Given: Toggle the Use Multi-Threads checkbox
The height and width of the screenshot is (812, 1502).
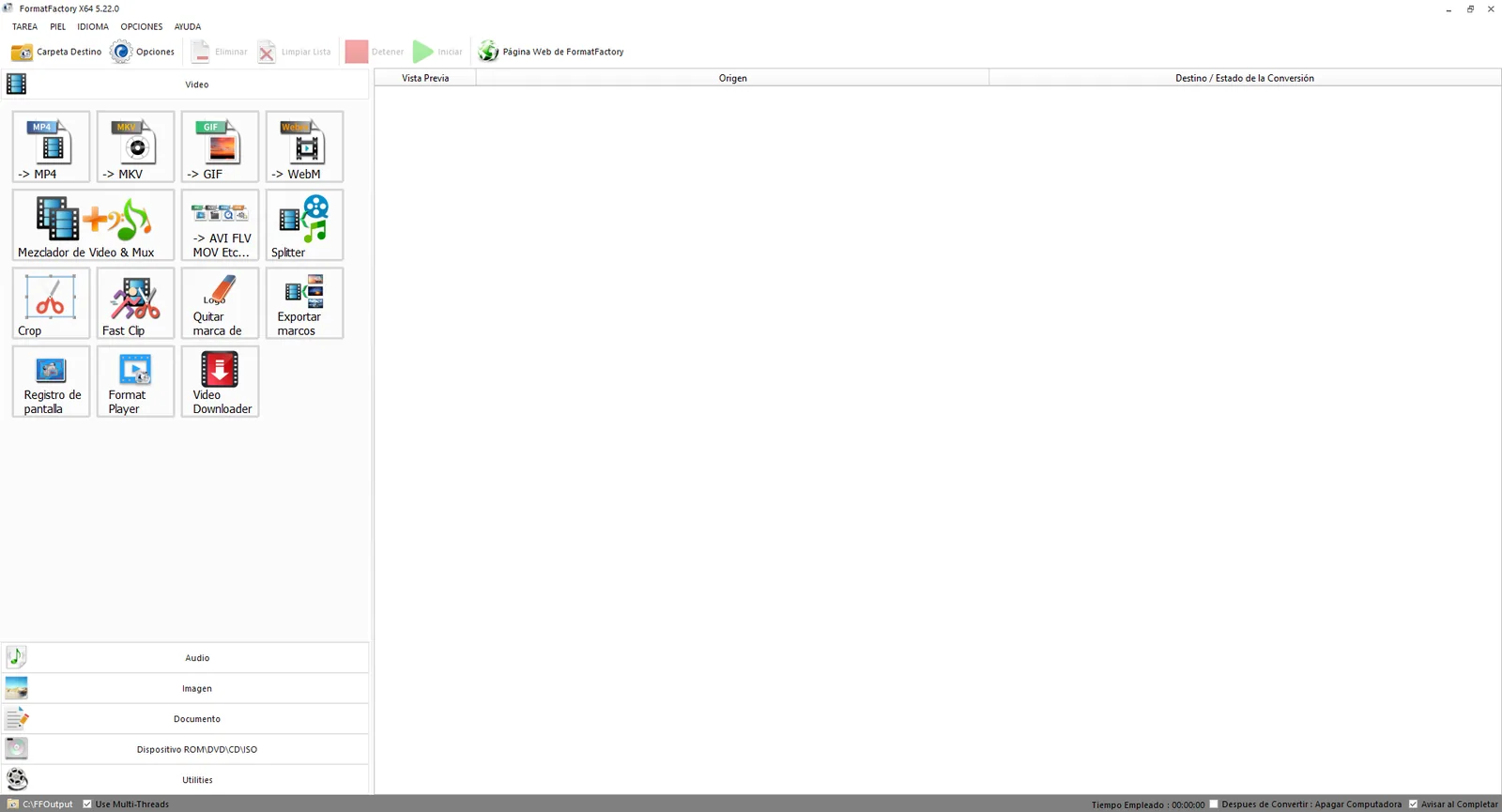Looking at the screenshot, I should (87, 804).
